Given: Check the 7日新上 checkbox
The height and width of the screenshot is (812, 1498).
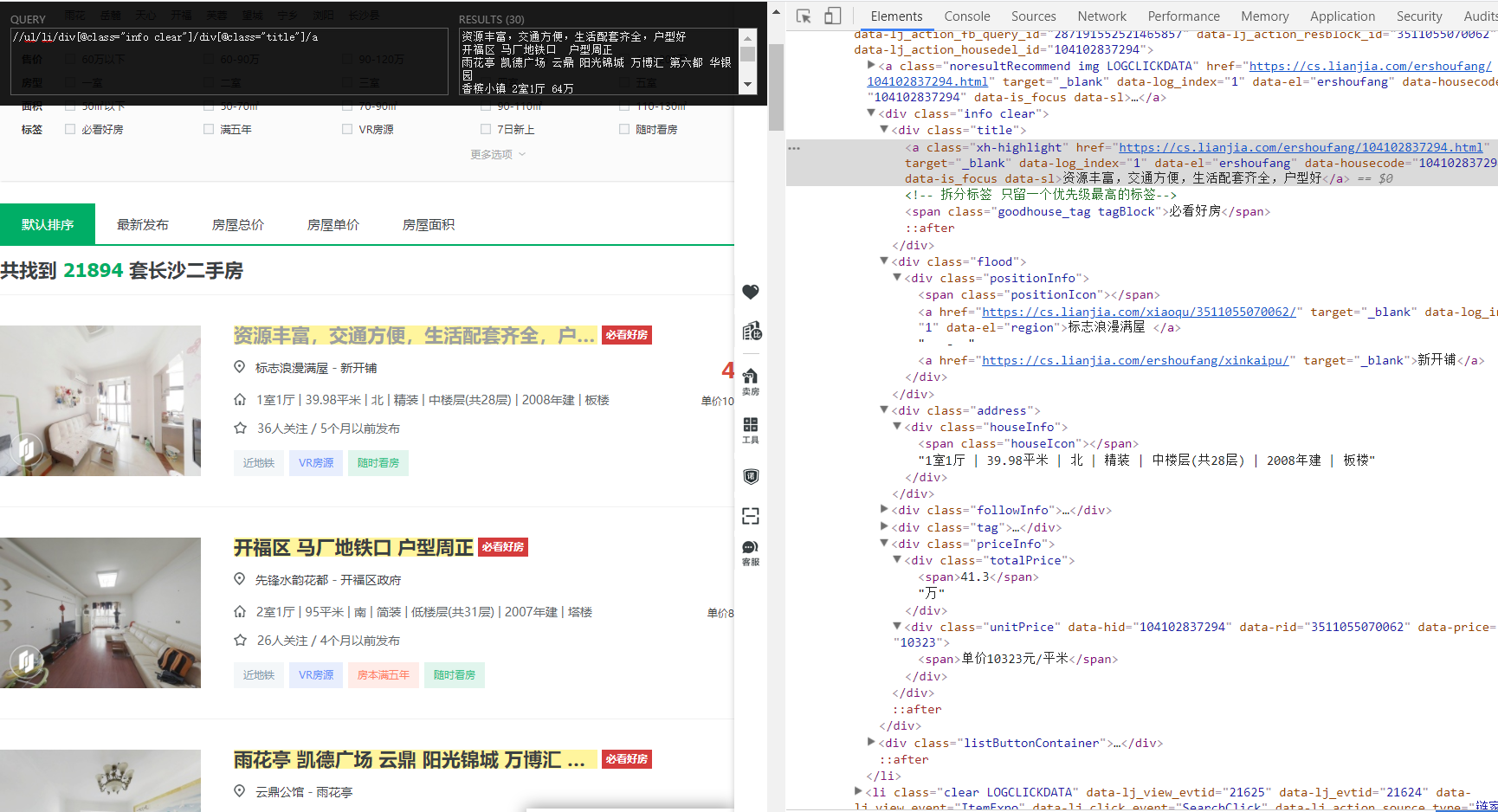Looking at the screenshot, I should click(486, 129).
